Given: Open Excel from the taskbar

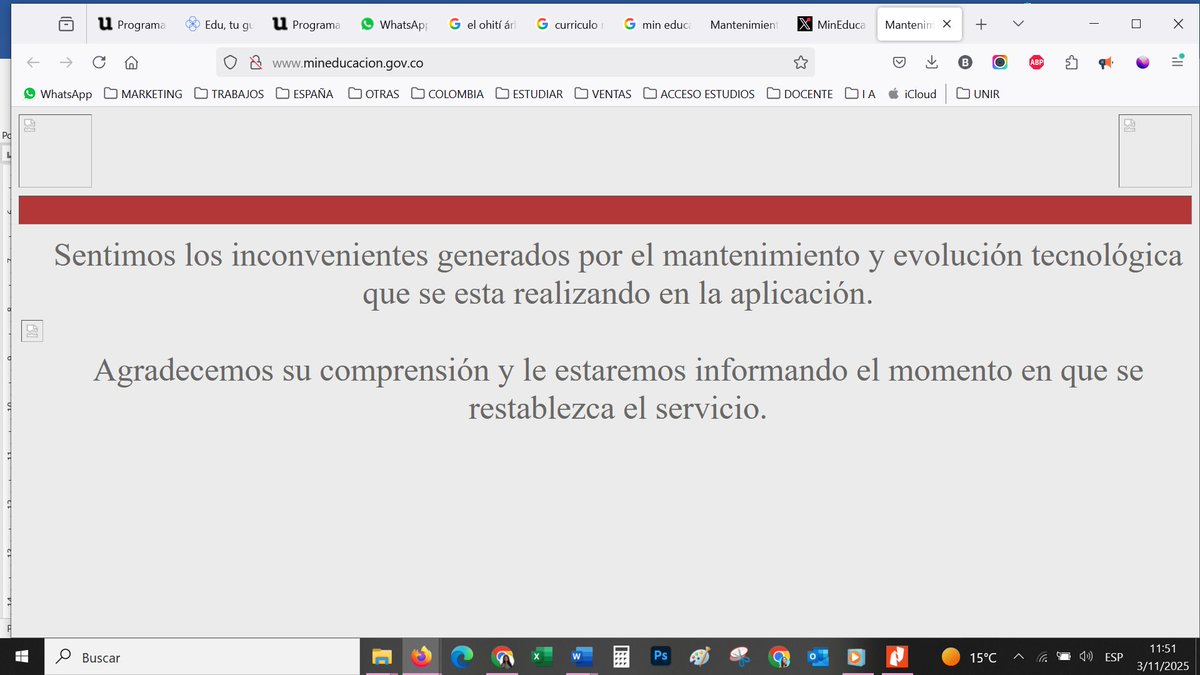Looking at the screenshot, I should click(541, 657).
